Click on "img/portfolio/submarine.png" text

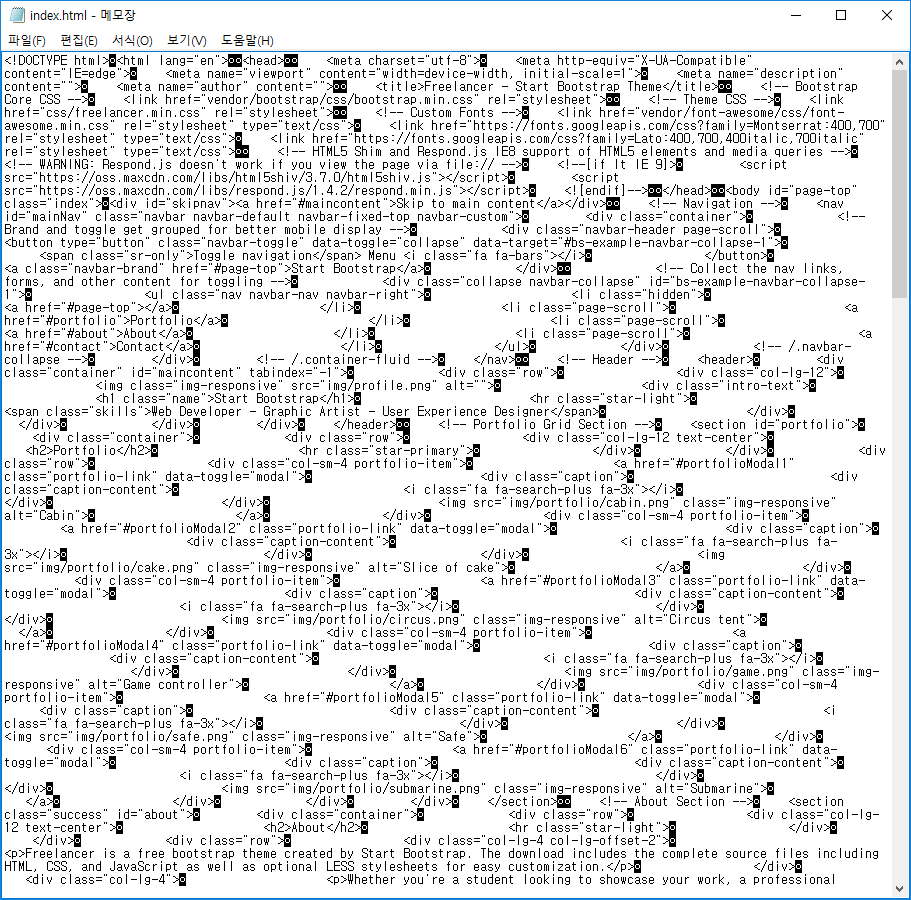tap(386, 788)
